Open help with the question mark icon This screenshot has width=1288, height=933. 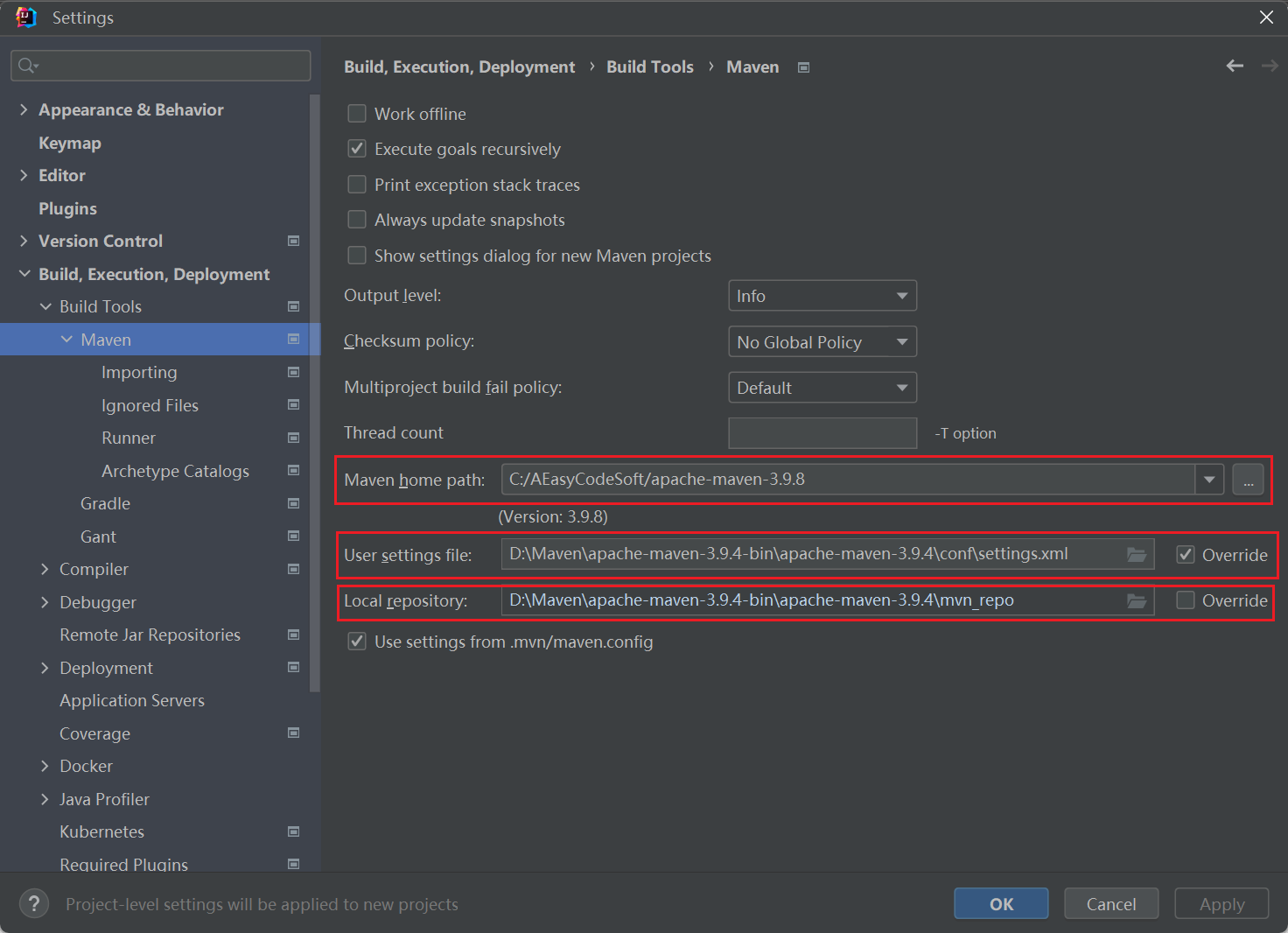(x=34, y=904)
